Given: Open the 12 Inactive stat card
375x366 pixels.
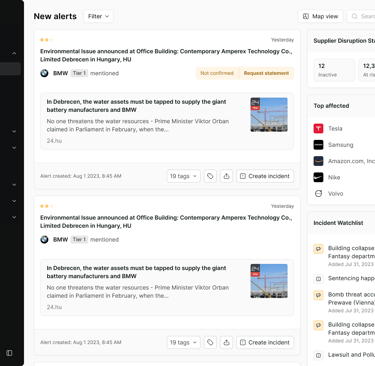Looking at the screenshot, I should pyautogui.click(x=334, y=70).
